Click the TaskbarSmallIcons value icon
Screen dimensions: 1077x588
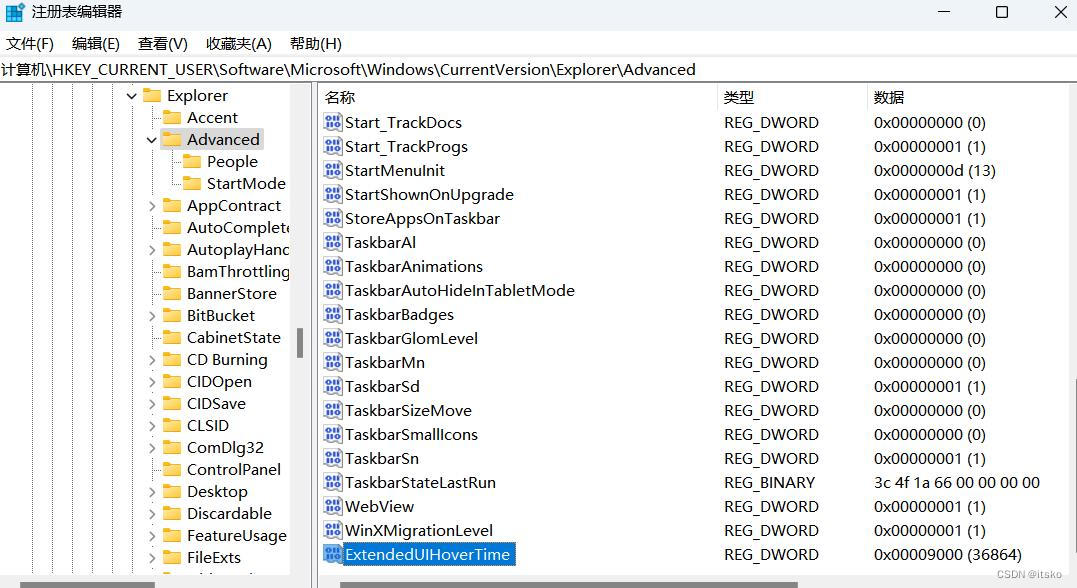[x=333, y=434]
